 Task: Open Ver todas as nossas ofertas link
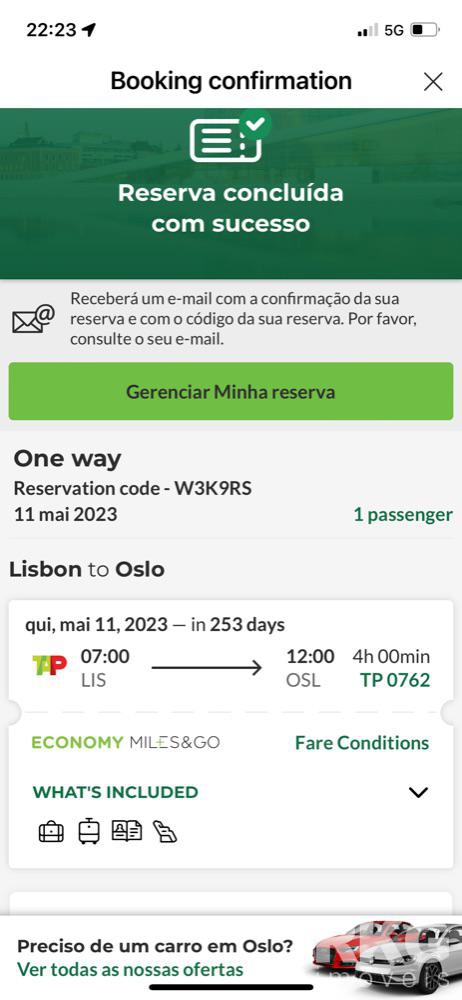130,969
